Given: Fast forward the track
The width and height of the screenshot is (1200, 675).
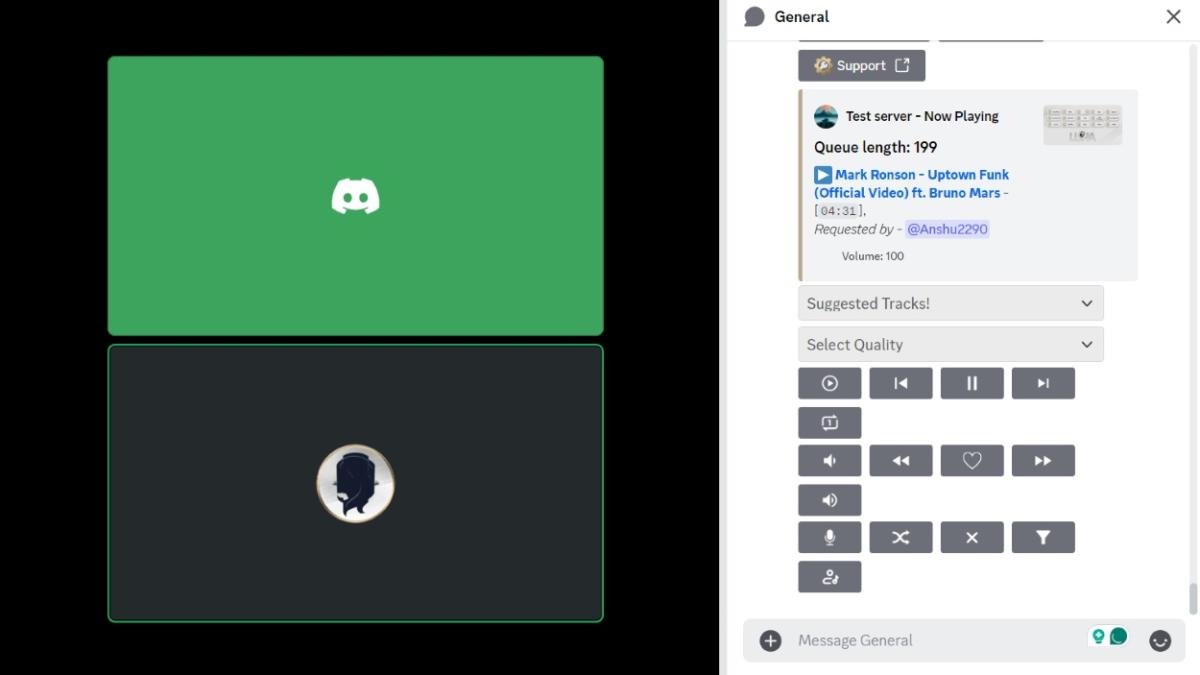Looking at the screenshot, I should tap(1043, 460).
